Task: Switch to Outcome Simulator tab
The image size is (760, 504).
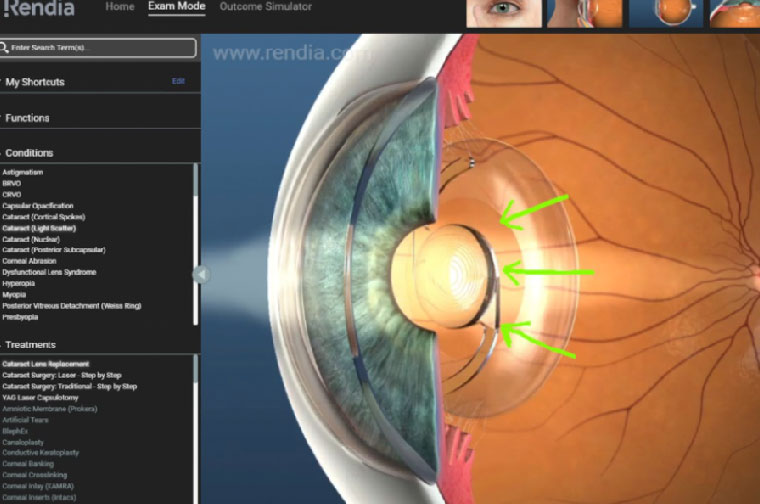Action: click(265, 7)
